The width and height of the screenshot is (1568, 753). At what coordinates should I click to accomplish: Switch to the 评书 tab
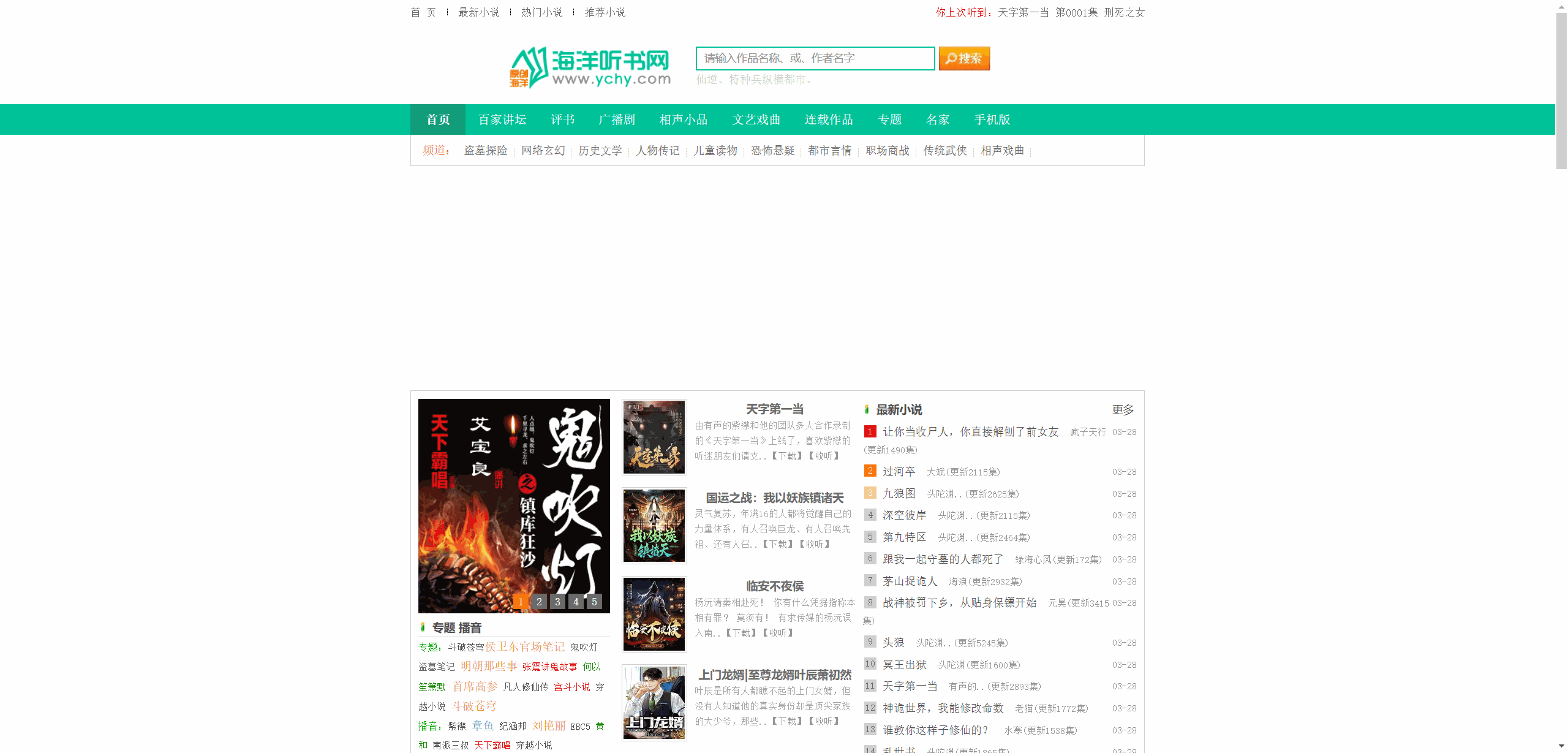pos(562,119)
